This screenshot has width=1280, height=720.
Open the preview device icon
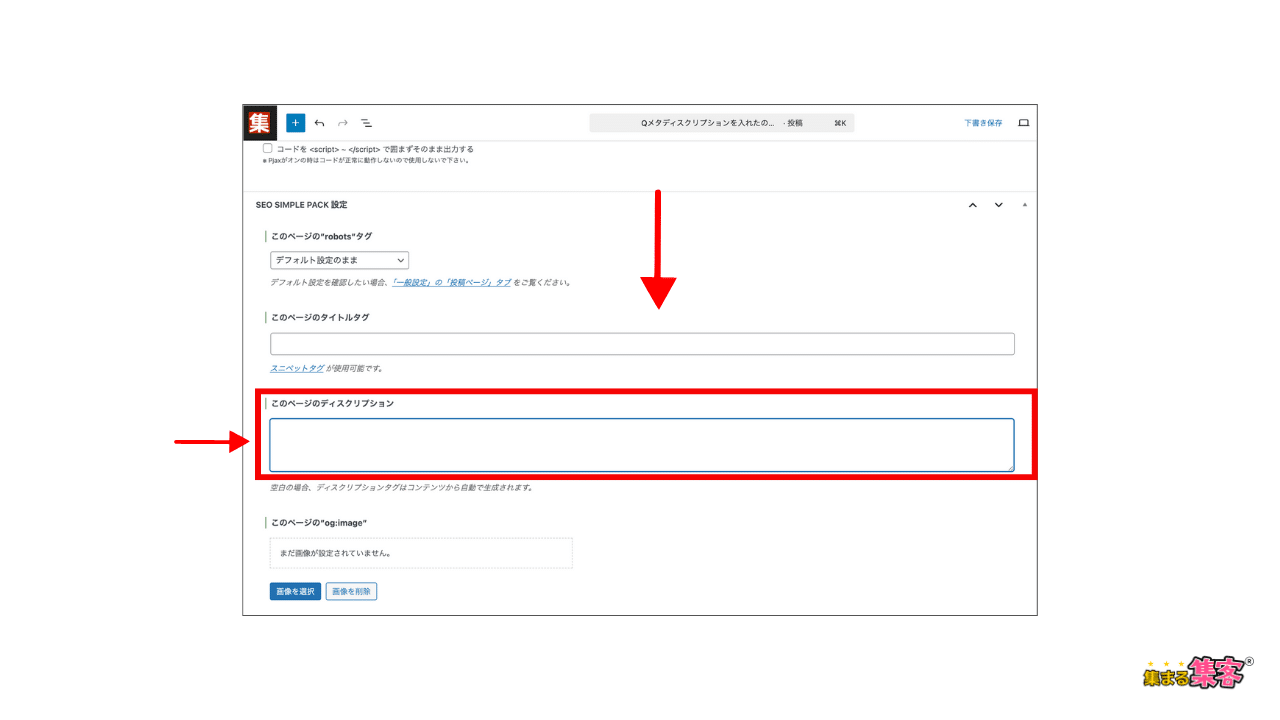click(1023, 123)
